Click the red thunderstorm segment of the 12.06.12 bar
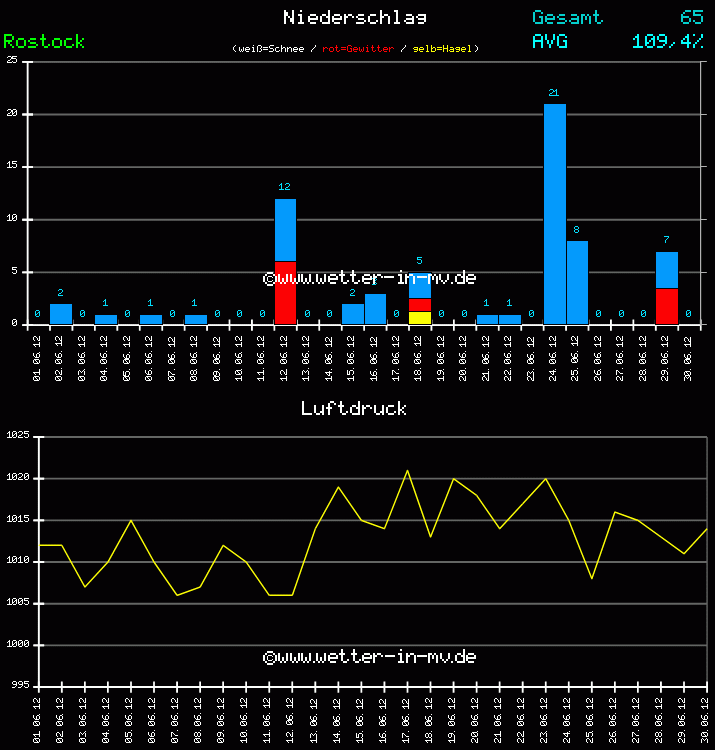 click(x=285, y=292)
